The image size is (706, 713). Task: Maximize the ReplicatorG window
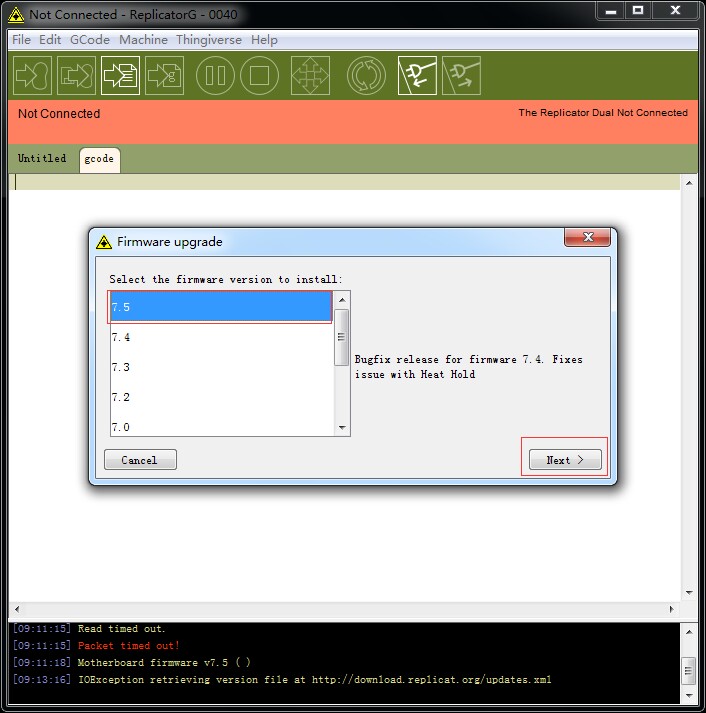point(638,11)
